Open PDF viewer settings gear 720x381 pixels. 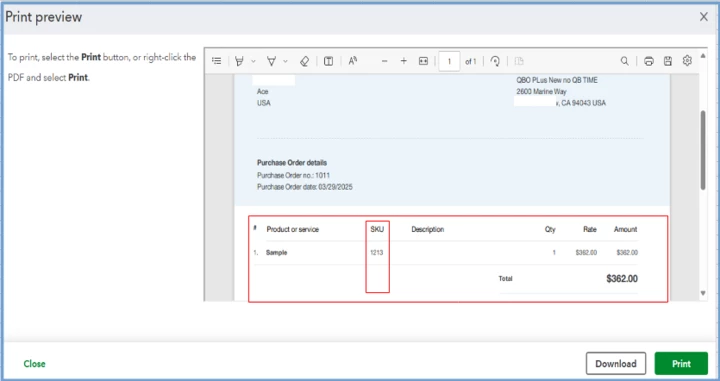point(687,61)
